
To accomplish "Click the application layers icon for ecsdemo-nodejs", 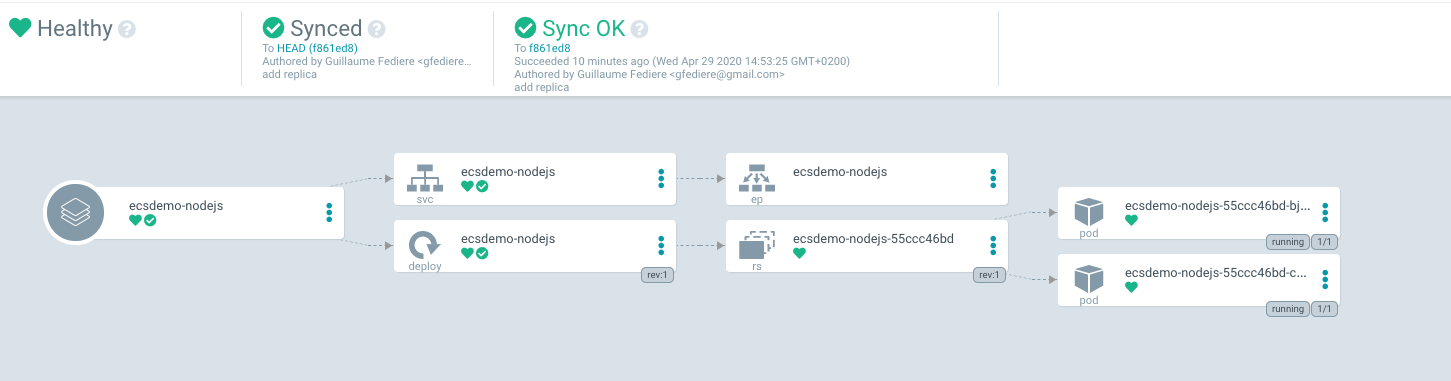I will point(75,212).
